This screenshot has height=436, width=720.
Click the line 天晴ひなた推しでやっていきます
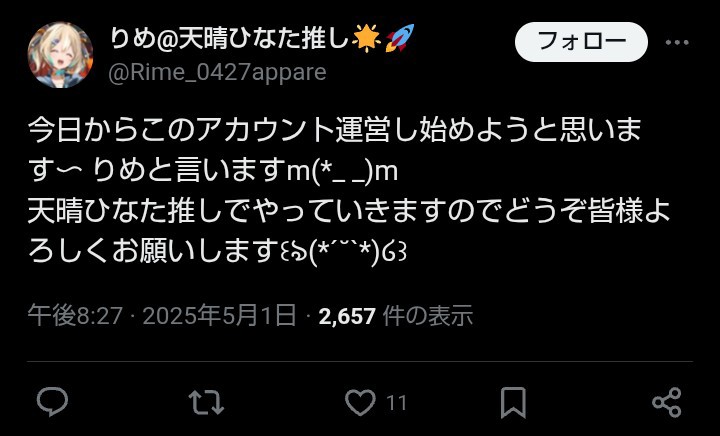tap(349, 212)
